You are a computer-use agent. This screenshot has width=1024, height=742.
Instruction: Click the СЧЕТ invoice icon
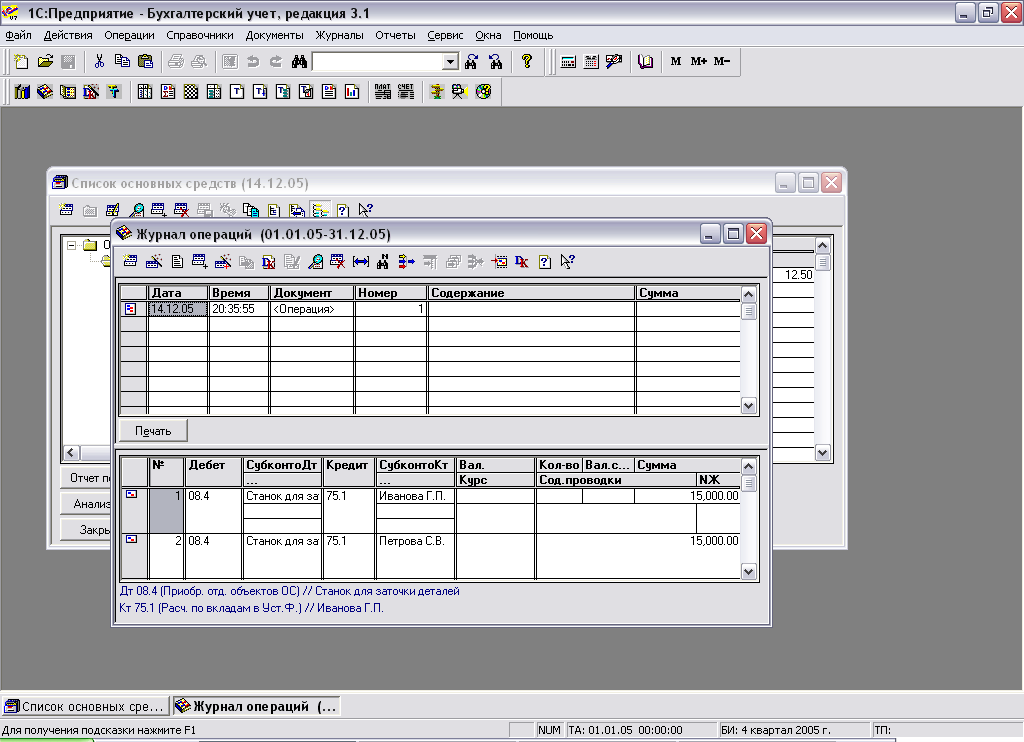point(406,92)
